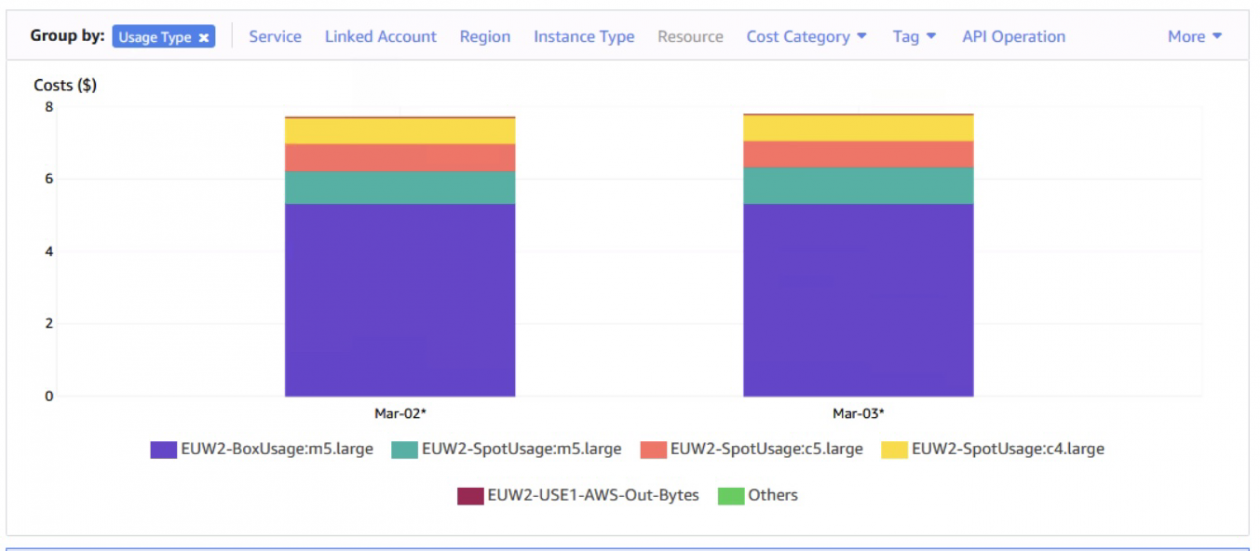Click the maroon EUW2-USE1-AWS-Out-Bytes legend swatch
1260x551 pixels.
point(471,496)
